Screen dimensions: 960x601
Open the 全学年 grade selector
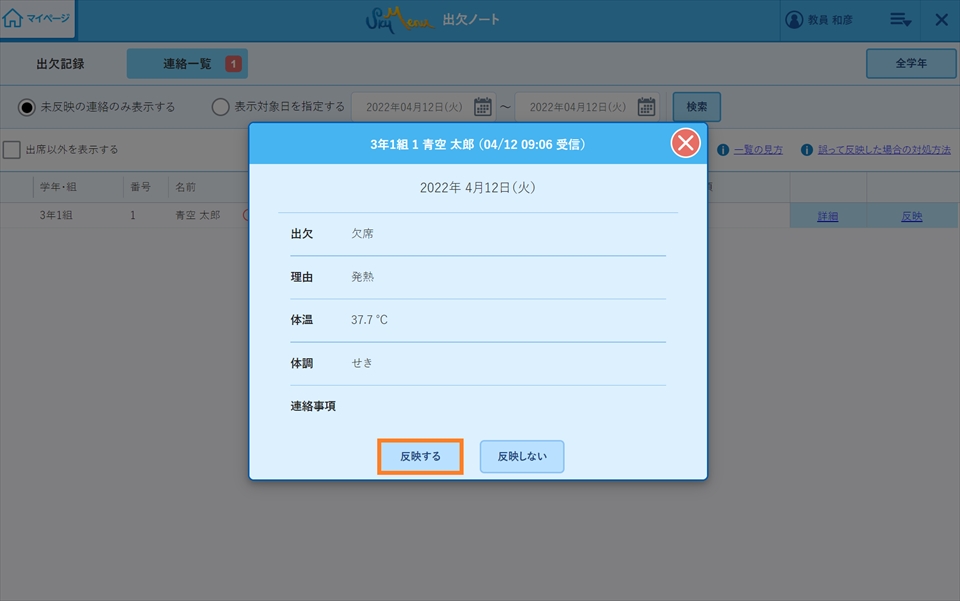[x=910, y=64]
